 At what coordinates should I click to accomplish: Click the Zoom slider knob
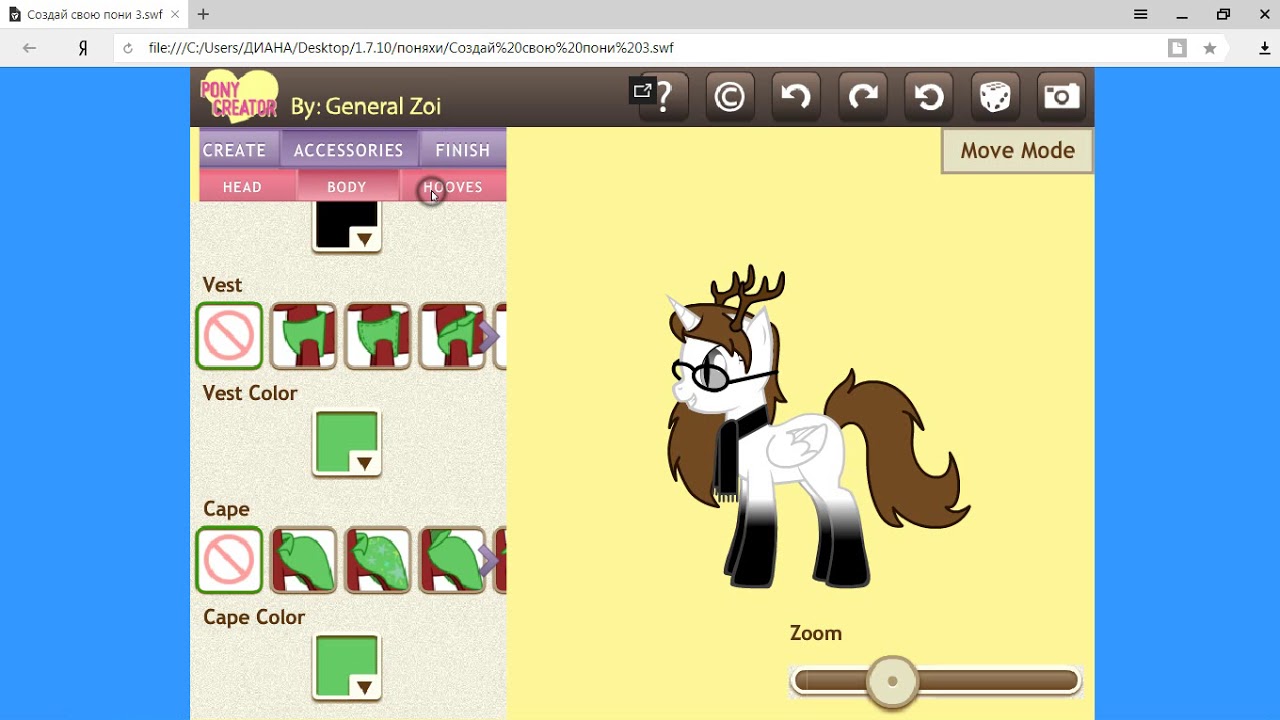coord(892,682)
